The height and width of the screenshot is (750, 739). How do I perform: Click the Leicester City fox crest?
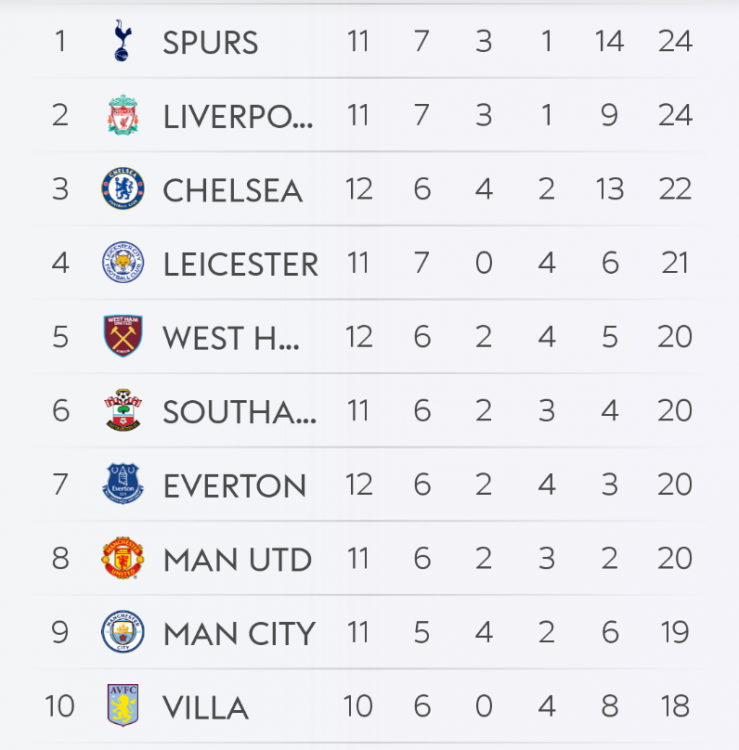click(x=123, y=263)
